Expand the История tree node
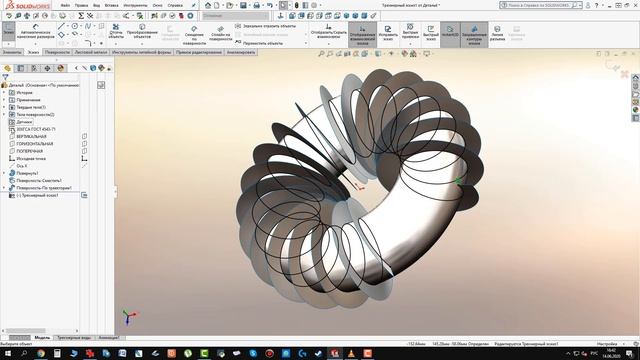The height and width of the screenshot is (360, 640). click(x=4, y=93)
